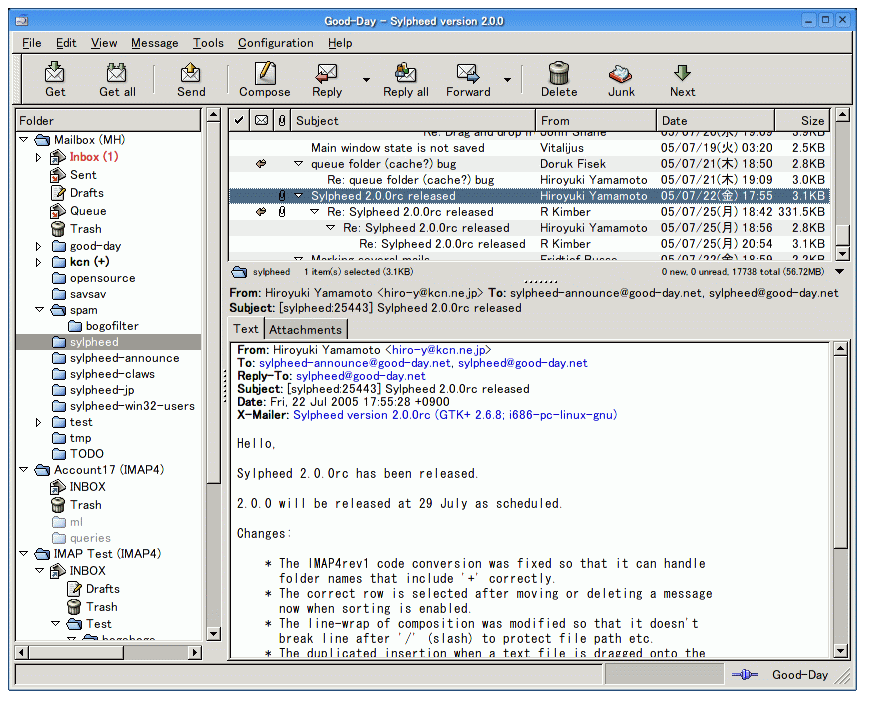The width and height of the screenshot is (875, 709).
Task: Open the Tools menu
Action: tap(208, 43)
